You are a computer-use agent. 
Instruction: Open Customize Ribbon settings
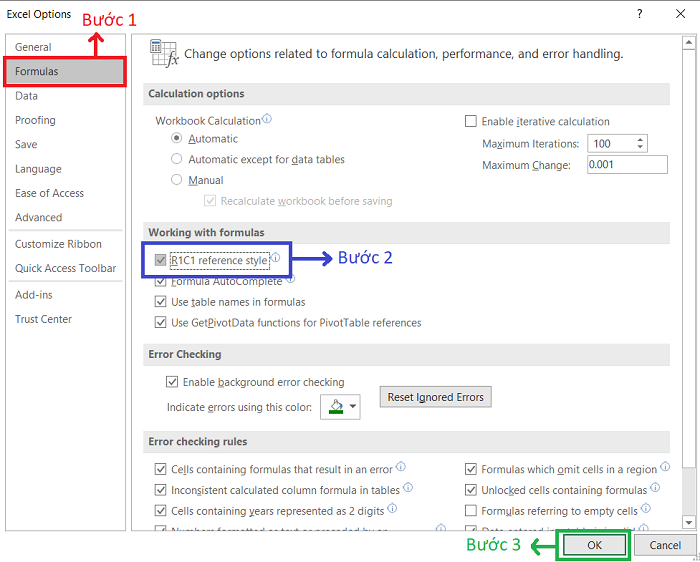65,244
